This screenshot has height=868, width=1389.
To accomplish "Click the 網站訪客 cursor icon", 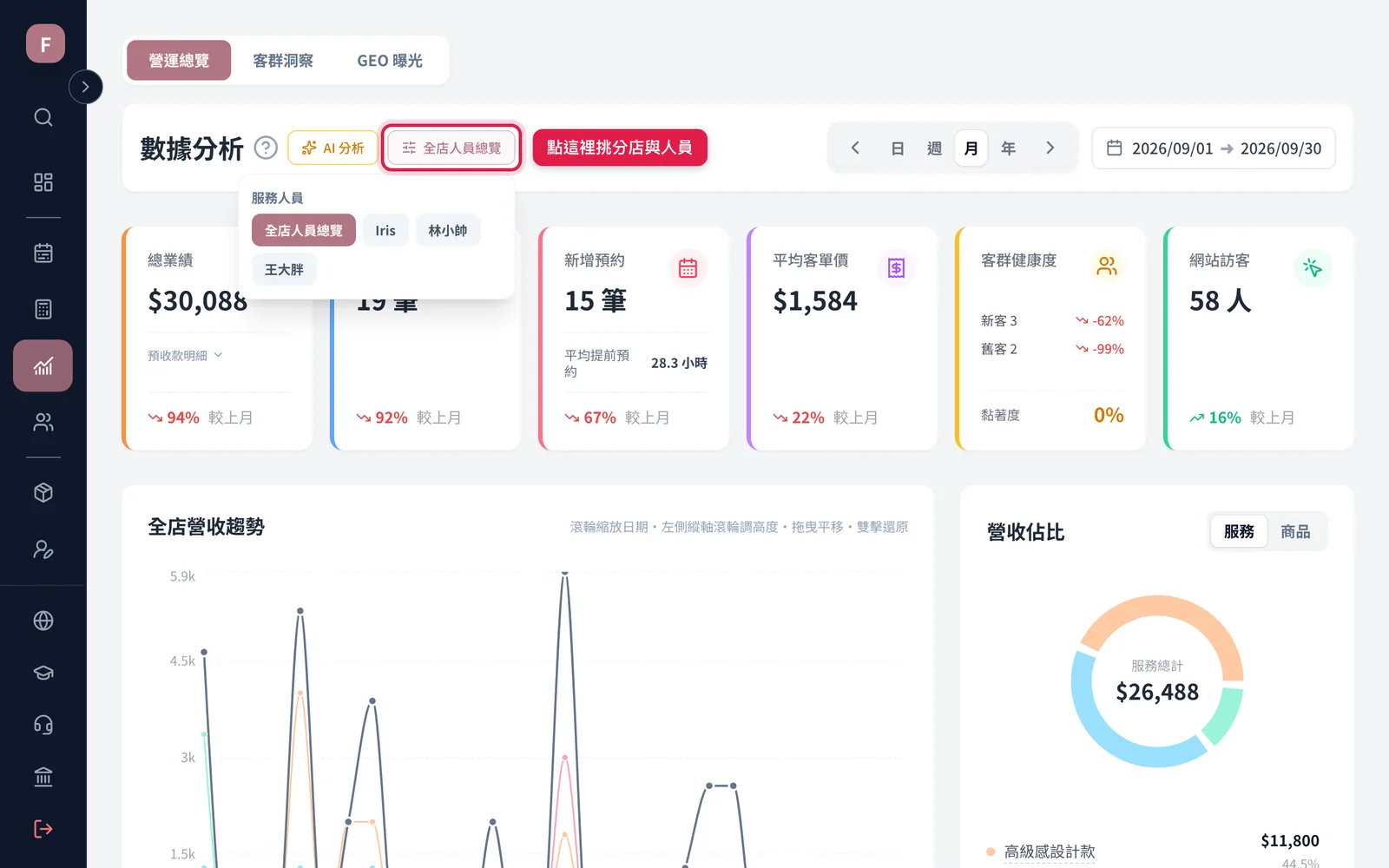I will pos(1313,267).
